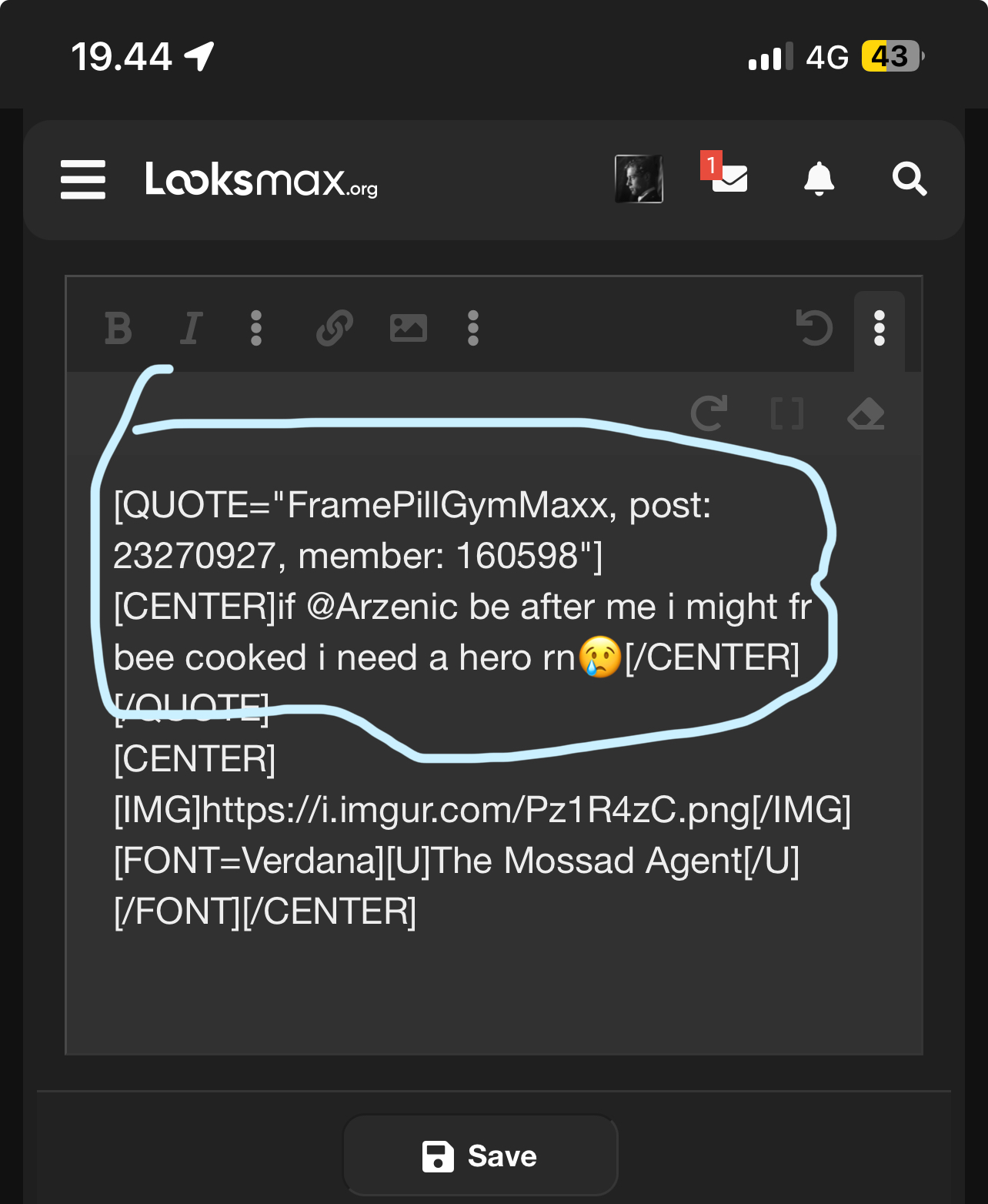Save the edited post
The width and height of the screenshot is (988, 1204).
479,1155
